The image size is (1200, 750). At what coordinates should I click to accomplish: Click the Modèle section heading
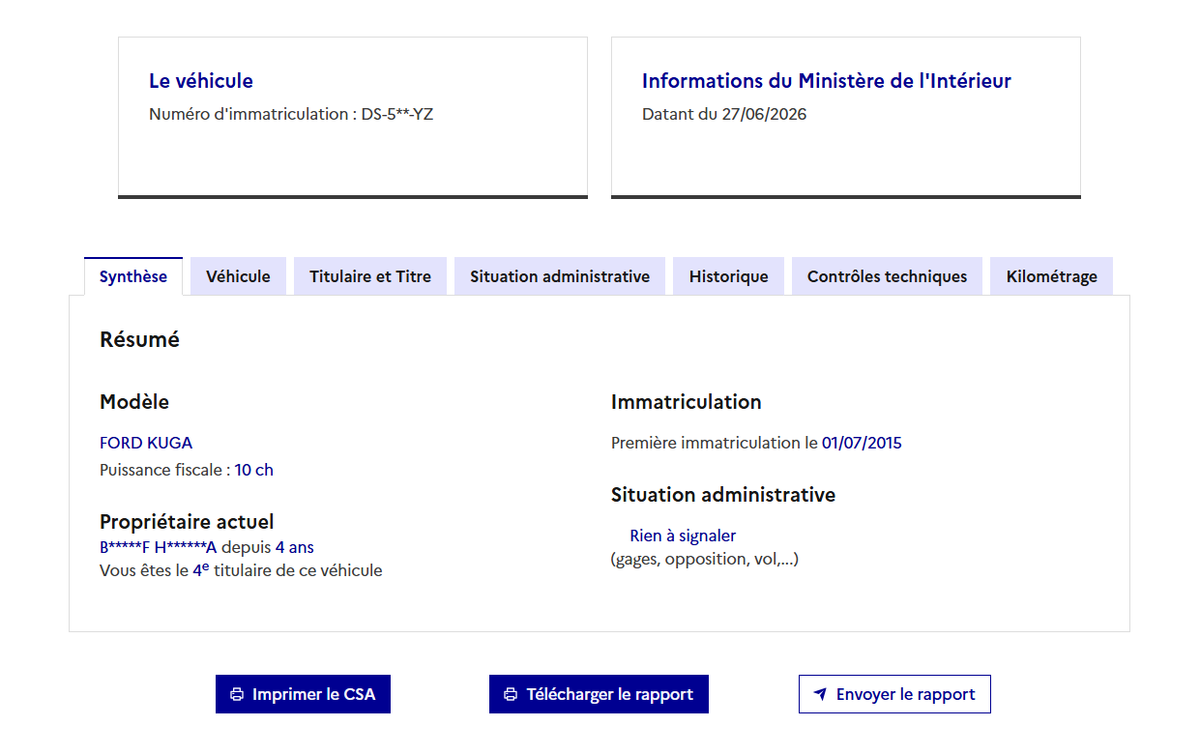coord(135,402)
